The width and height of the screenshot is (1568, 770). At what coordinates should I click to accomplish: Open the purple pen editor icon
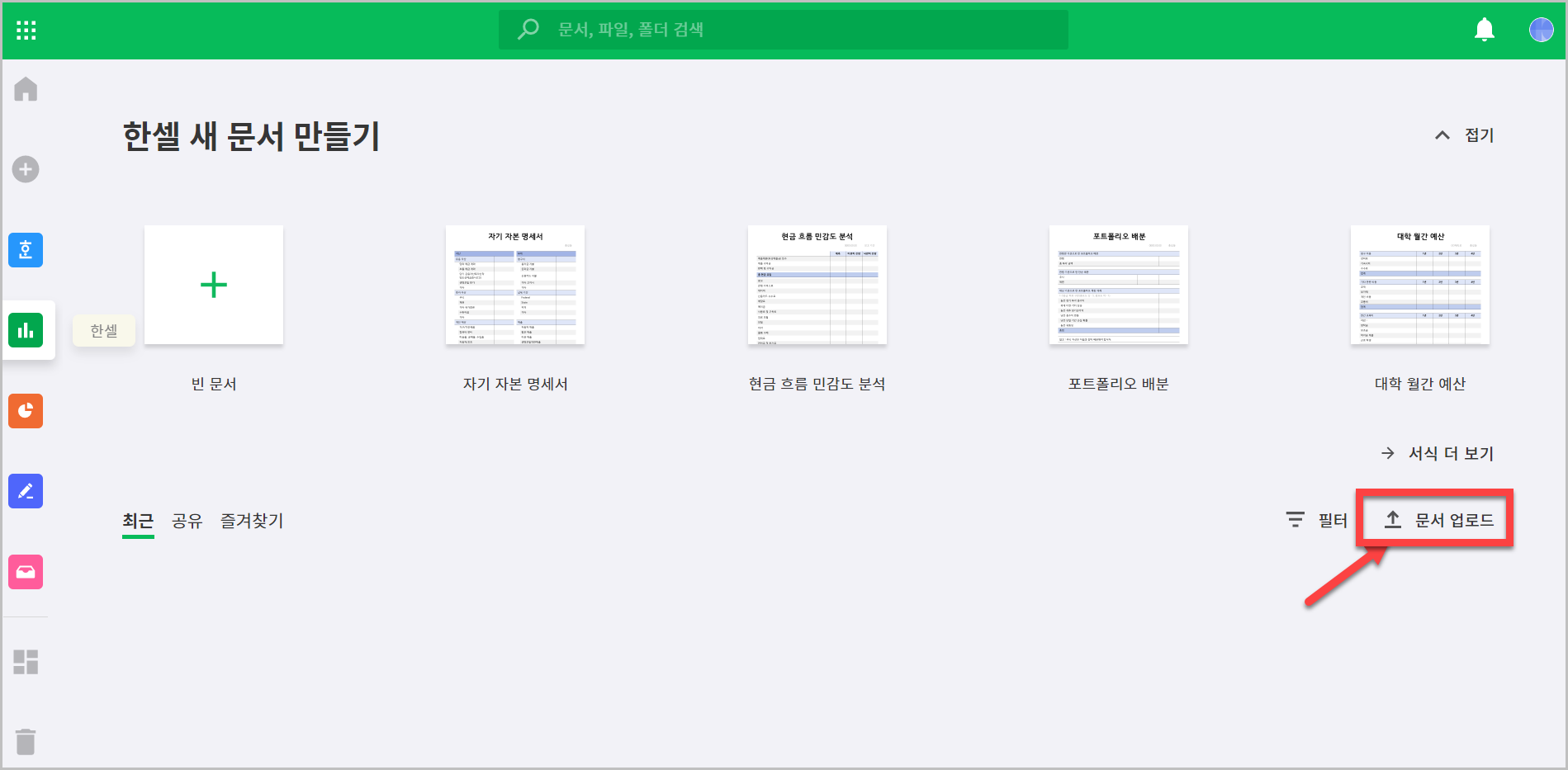click(26, 491)
